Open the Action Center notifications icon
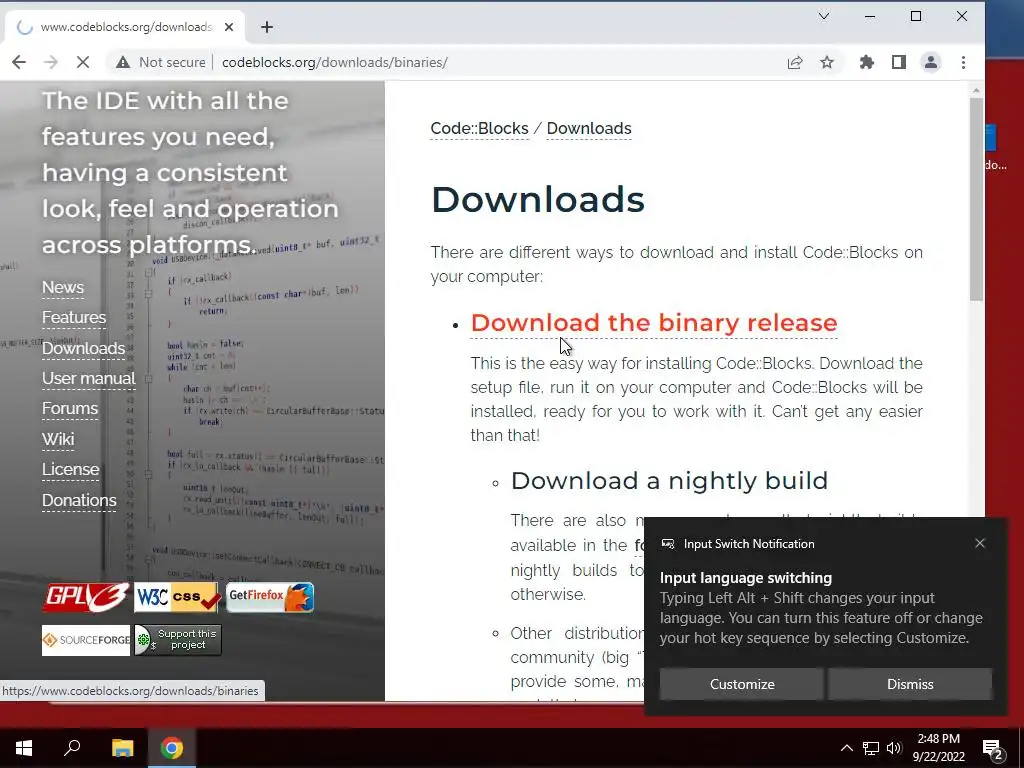1024x768 pixels. point(993,748)
